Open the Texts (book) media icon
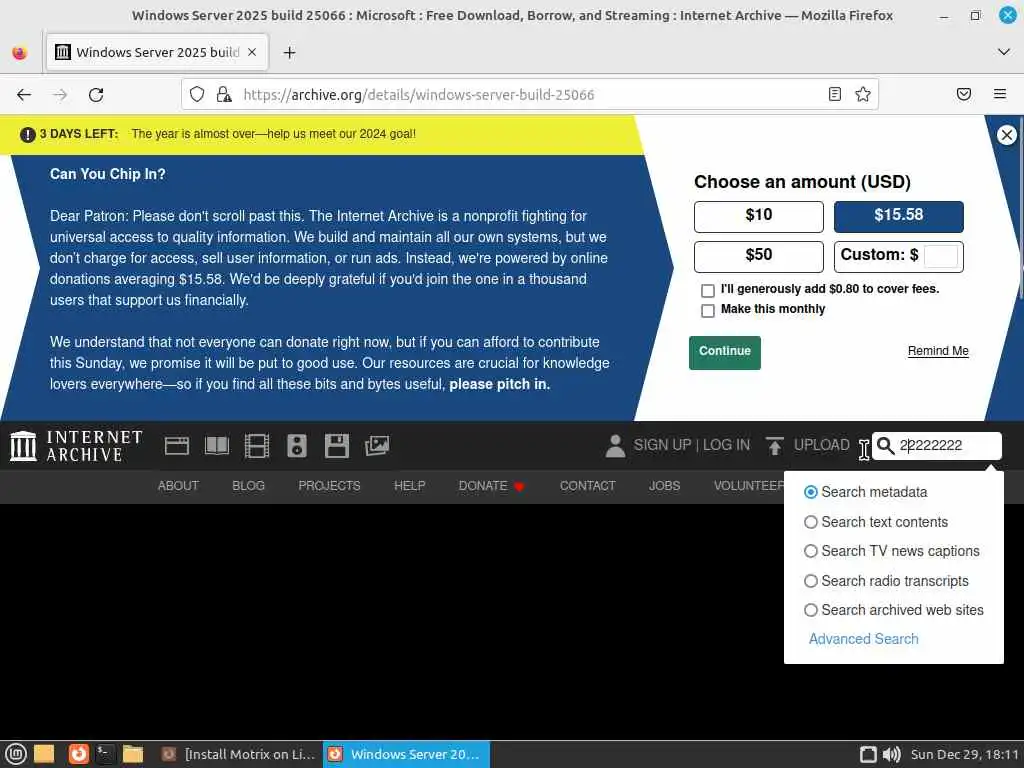 (x=217, y=446)
